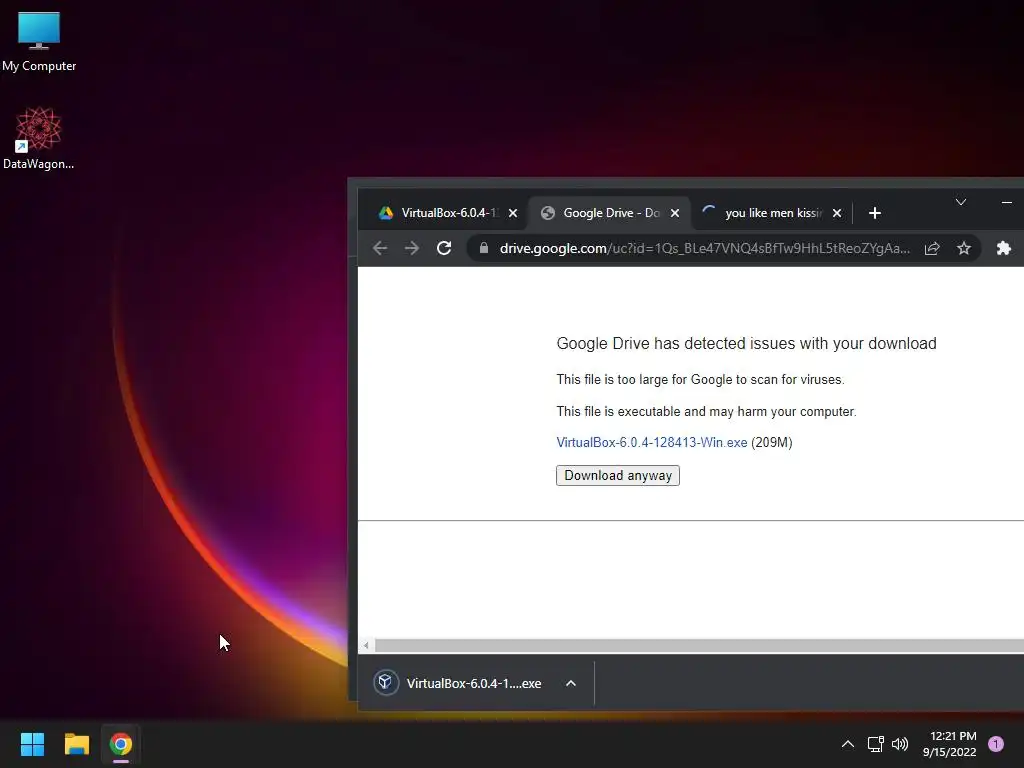Click 'This file is executable' warning text

tap(706, 411)
